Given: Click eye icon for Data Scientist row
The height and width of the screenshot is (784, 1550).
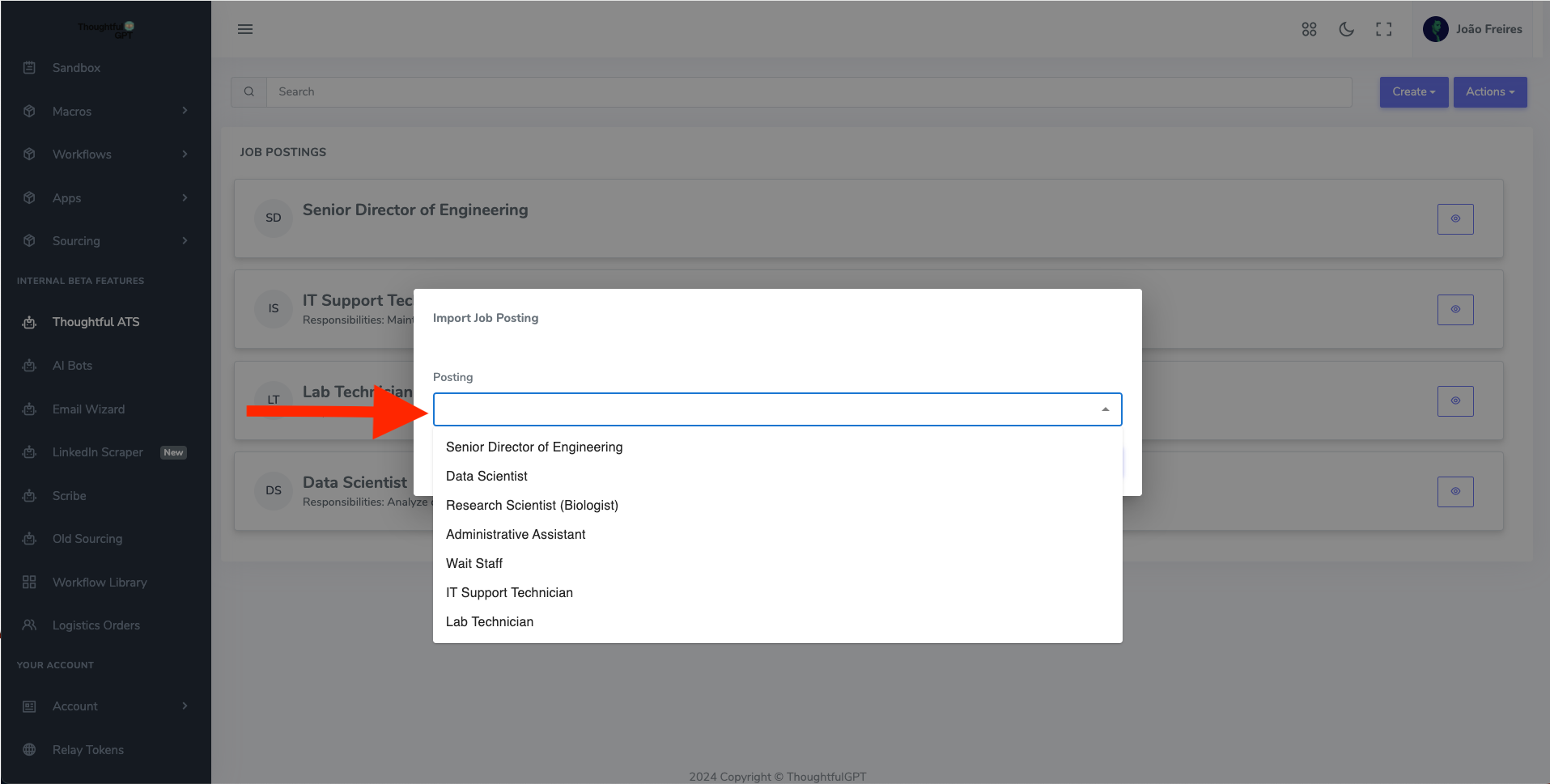Looking at the screenshot, I should (1454, 492).
